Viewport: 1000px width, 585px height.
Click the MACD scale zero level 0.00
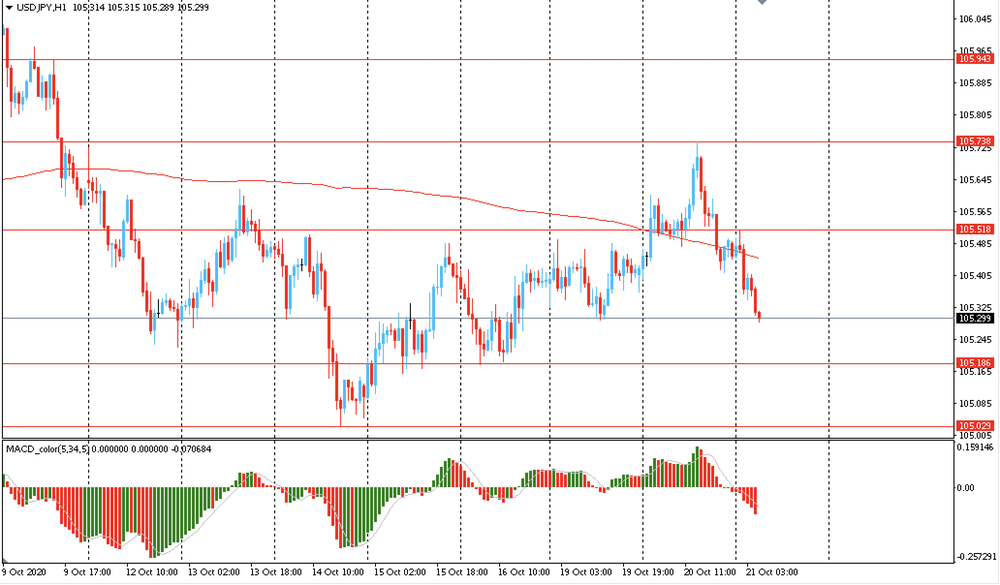pyautogui.click(x=966, y=488)
